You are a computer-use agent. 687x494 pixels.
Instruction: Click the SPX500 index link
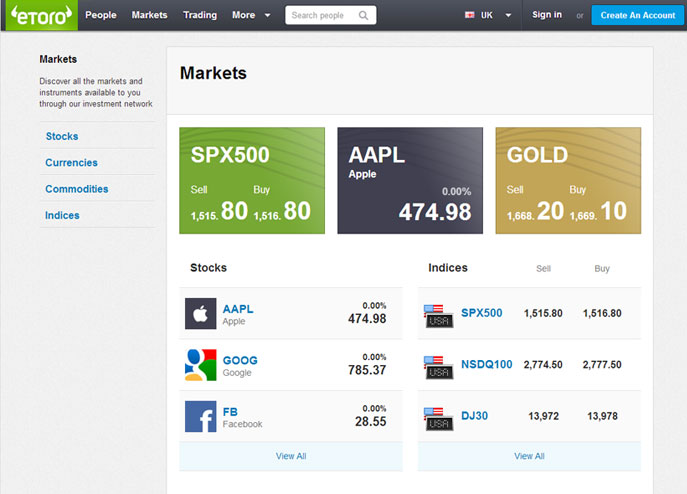point(482,313)
